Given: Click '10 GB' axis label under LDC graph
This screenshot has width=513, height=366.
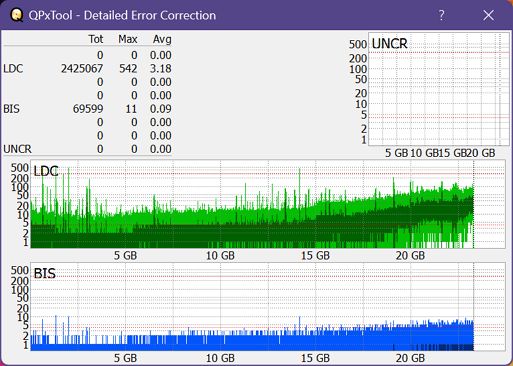Looking at the screenshot, I should pos(220,256).
